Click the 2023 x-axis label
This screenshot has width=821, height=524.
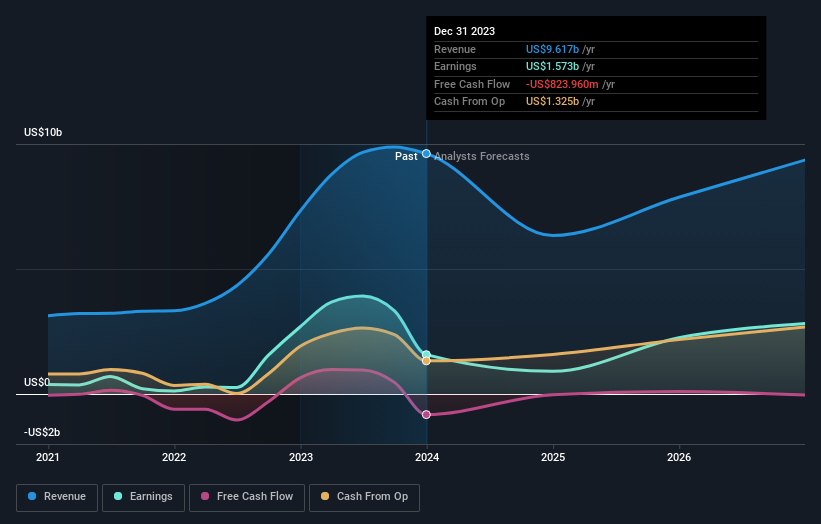pos(301,457)
